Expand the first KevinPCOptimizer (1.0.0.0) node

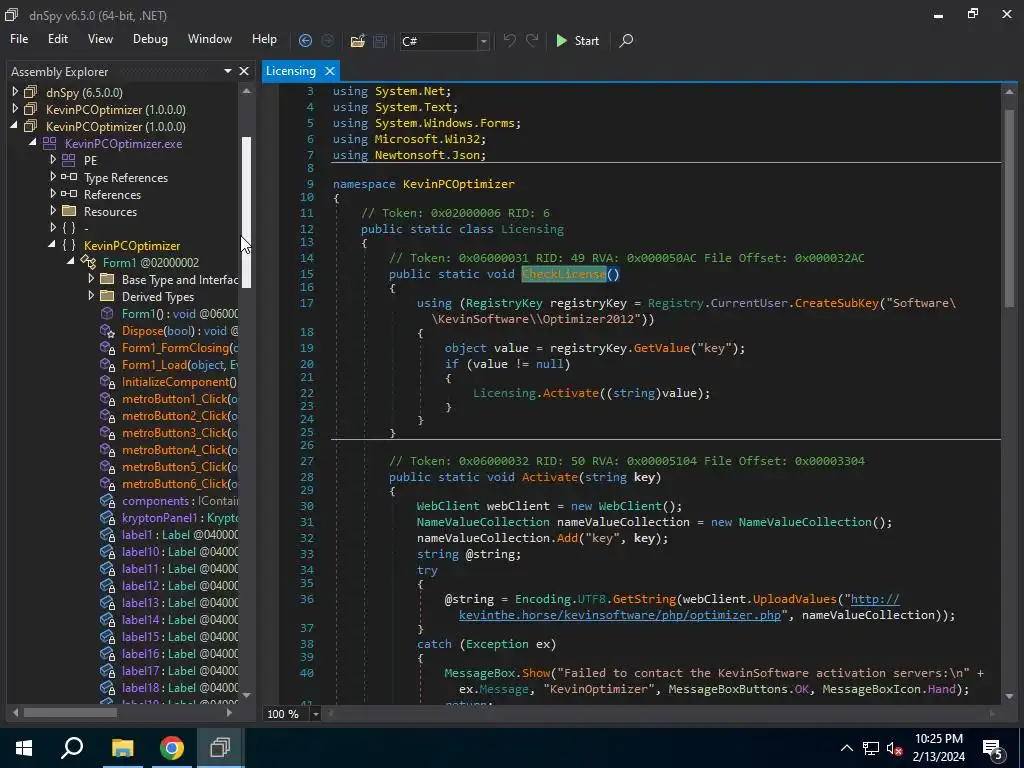click(x=15, y=109)
